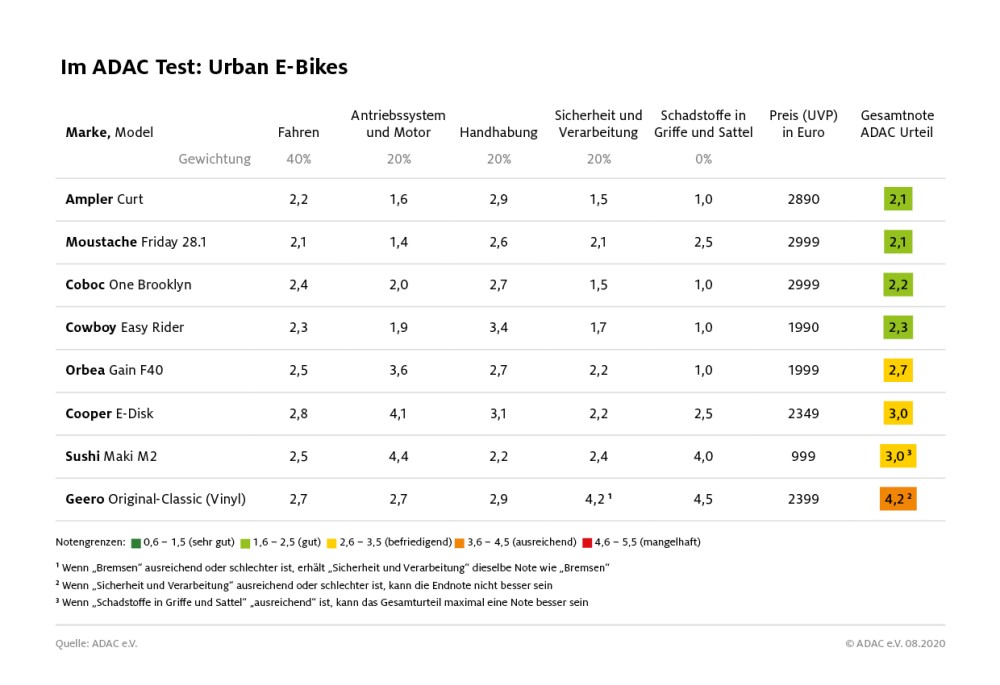Click the dark green 'sehr gut' legend square
1000x685 pixels.
pyautogui.click(x=134, y=542)
